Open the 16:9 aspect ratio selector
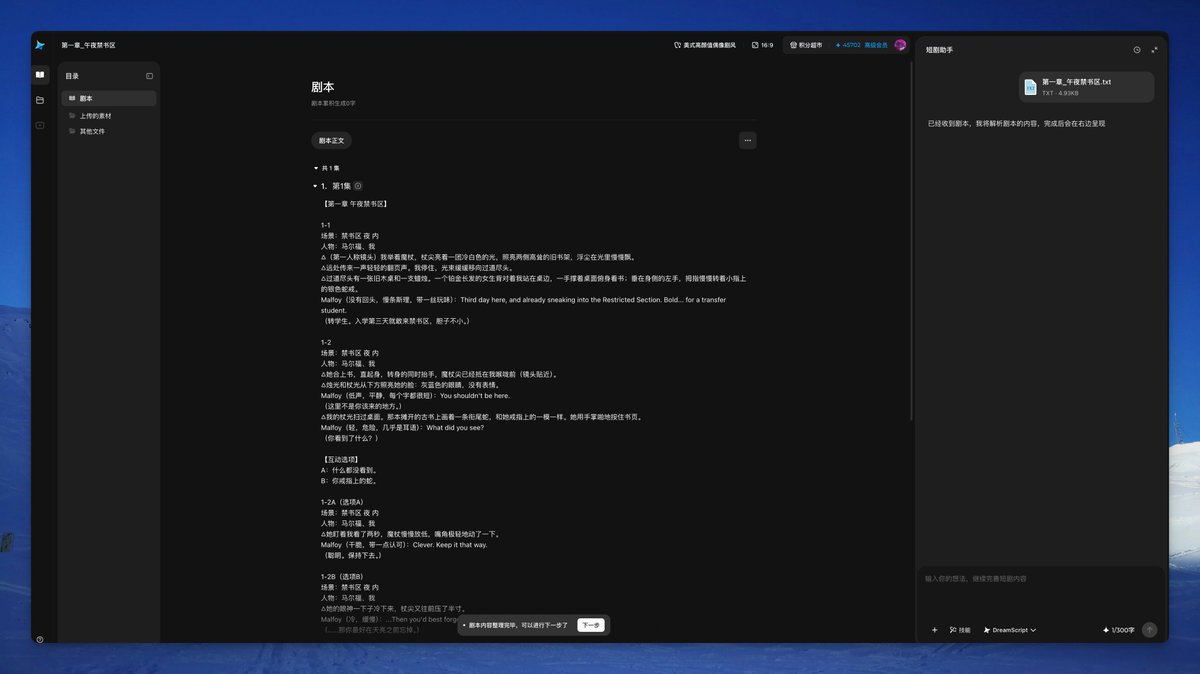This screenshot has width=1200, height=674. [763, 45]
